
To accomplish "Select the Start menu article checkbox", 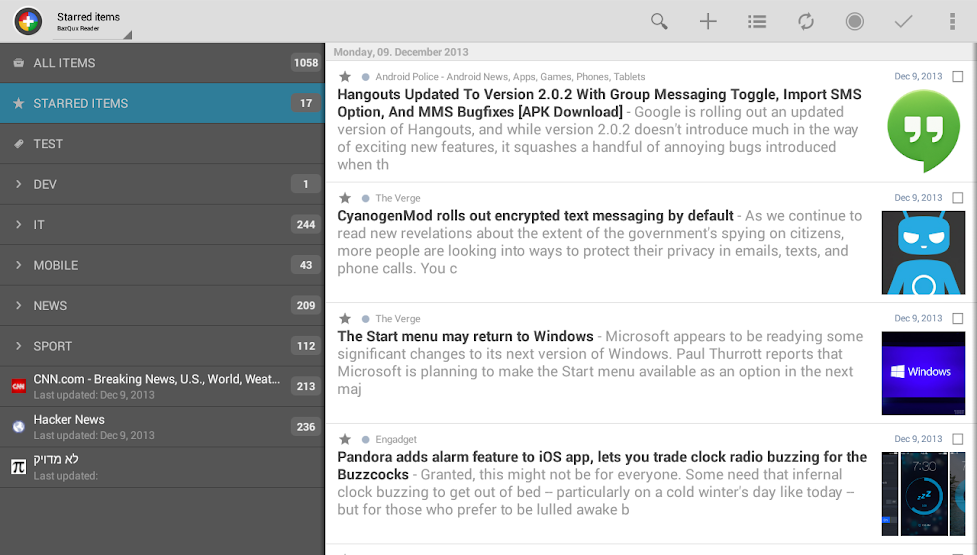I will click(x=958, y=319).
